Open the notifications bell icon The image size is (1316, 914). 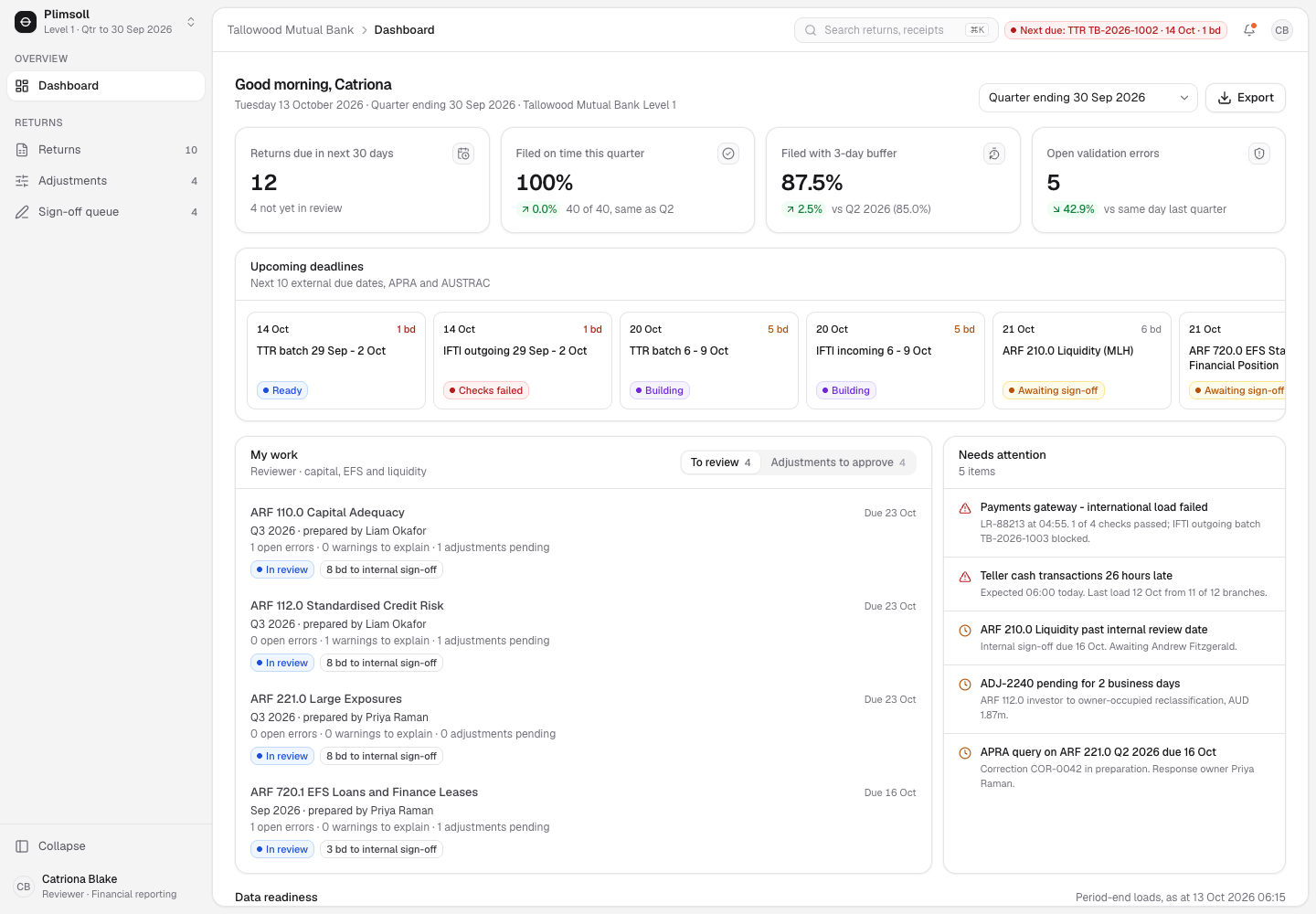[x=1249, y=30]
